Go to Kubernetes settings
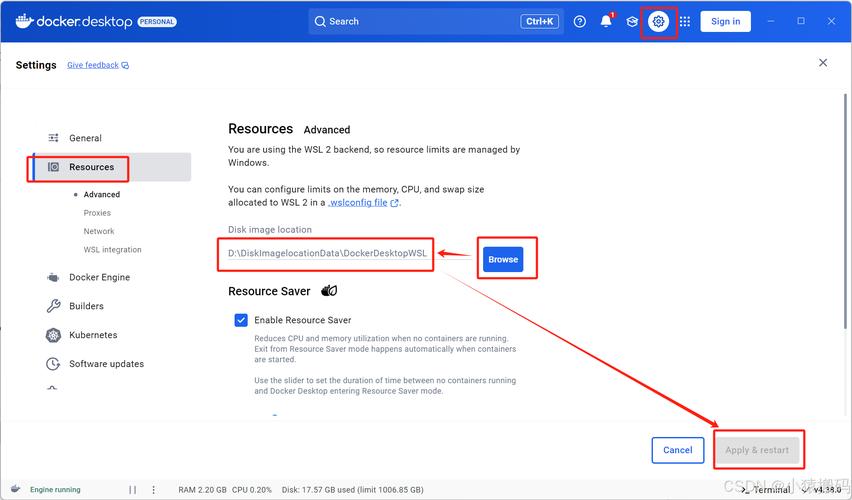Viewport: 852px width, 500px height. coord(93,335)
